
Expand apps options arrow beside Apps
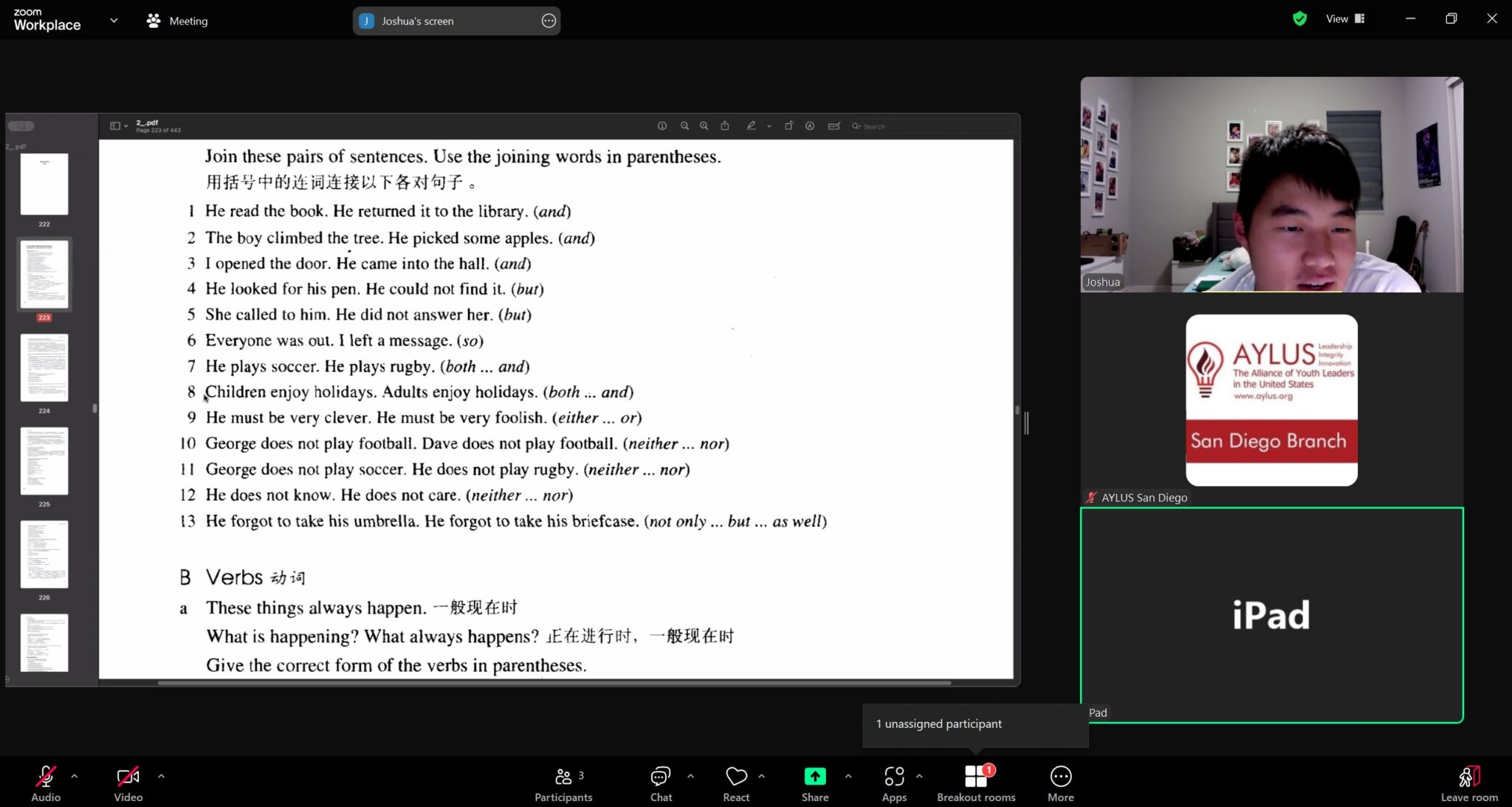919,776
